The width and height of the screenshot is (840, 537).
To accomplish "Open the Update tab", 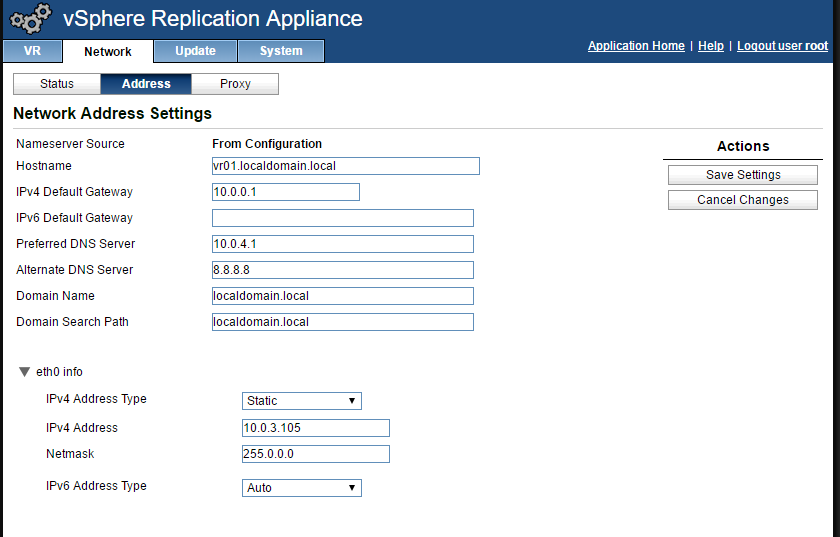I will pos(195,51).
